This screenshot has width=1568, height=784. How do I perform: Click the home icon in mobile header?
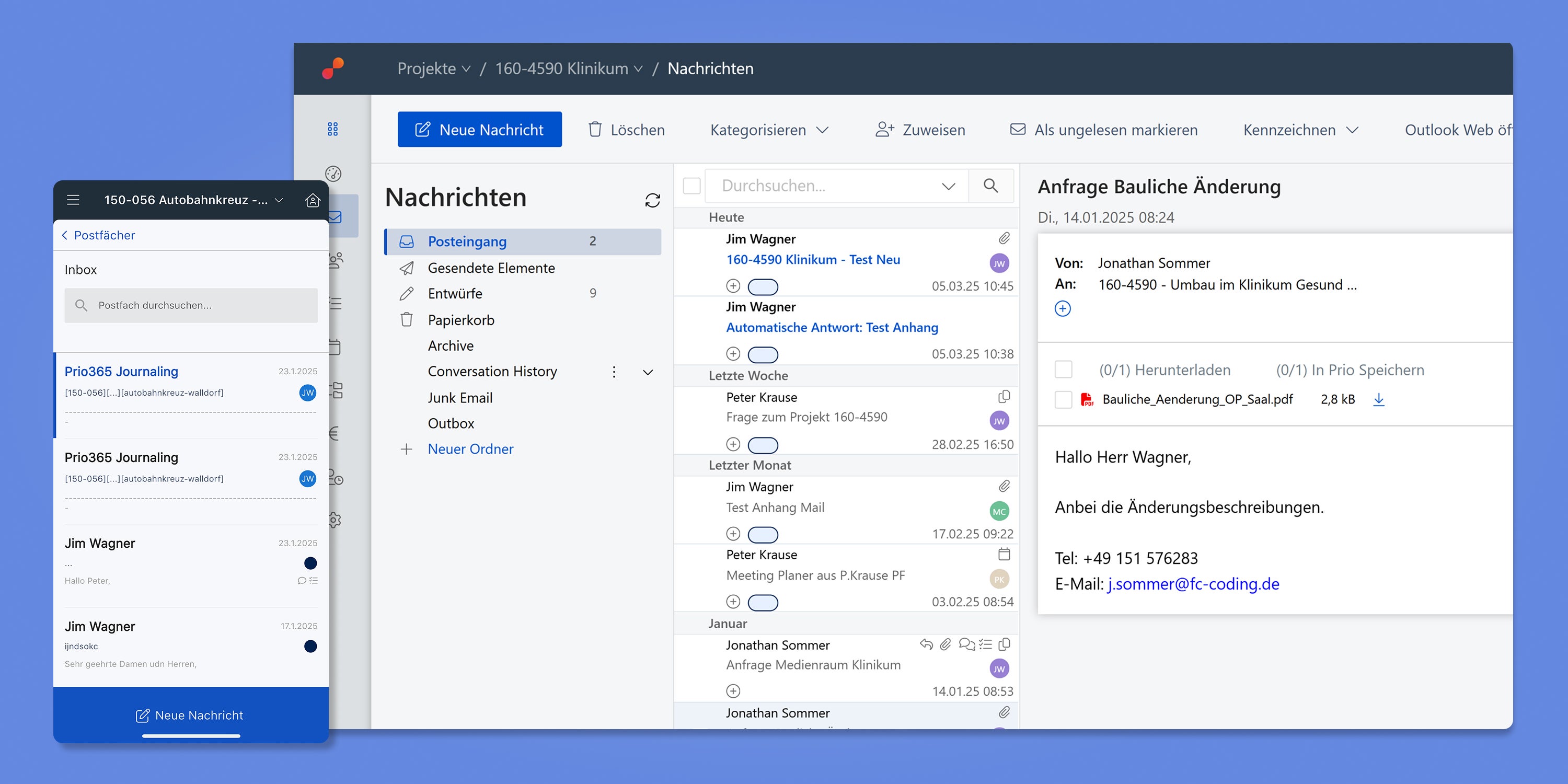click(312, 200)
